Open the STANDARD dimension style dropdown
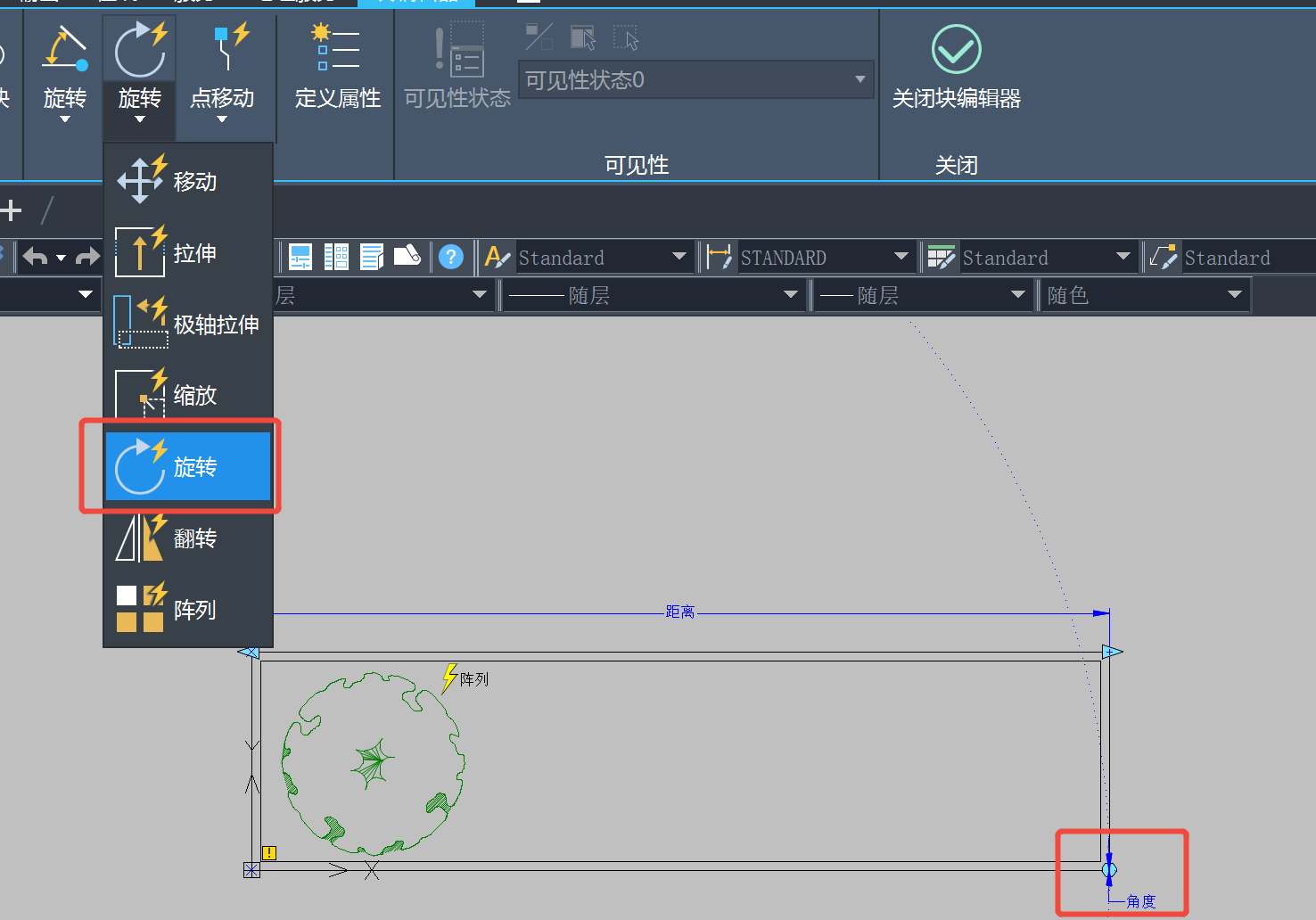This screenshot has height=920, width=1316. click(901, 258)
